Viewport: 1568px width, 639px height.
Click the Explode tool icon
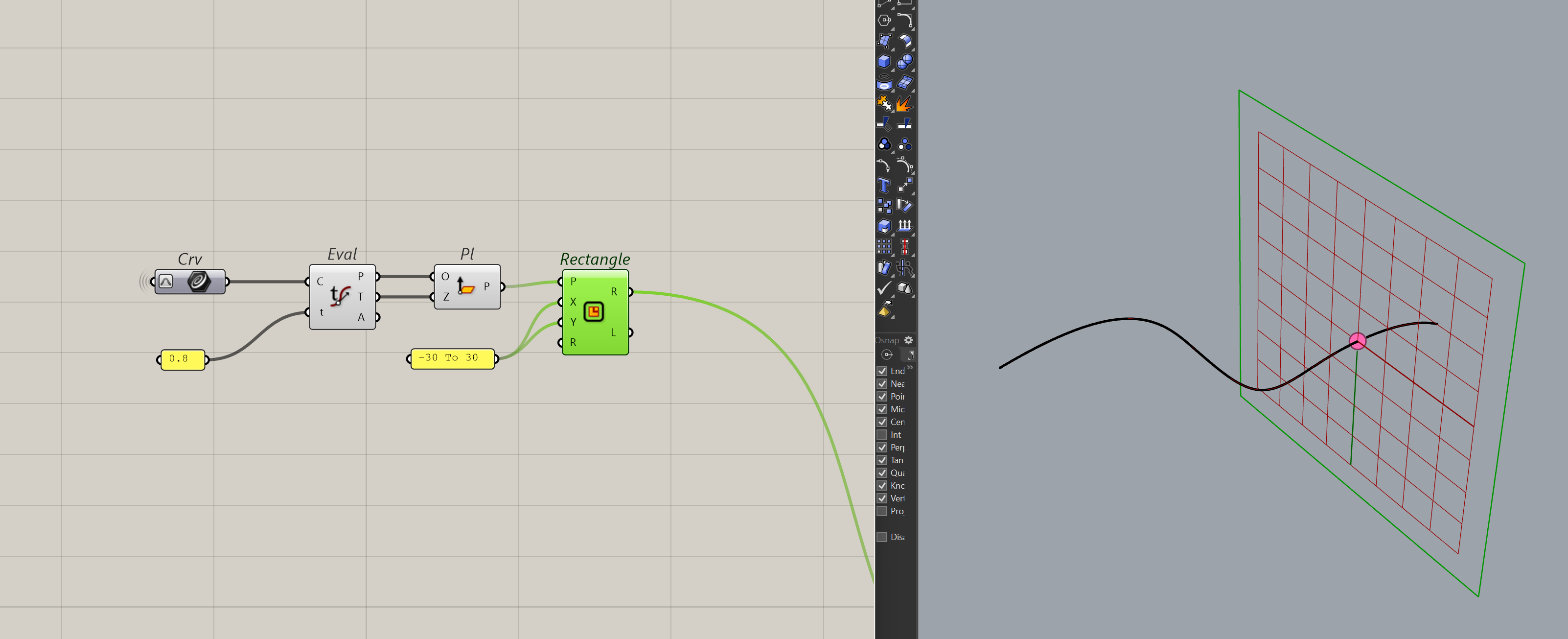[x=904, y=103]
